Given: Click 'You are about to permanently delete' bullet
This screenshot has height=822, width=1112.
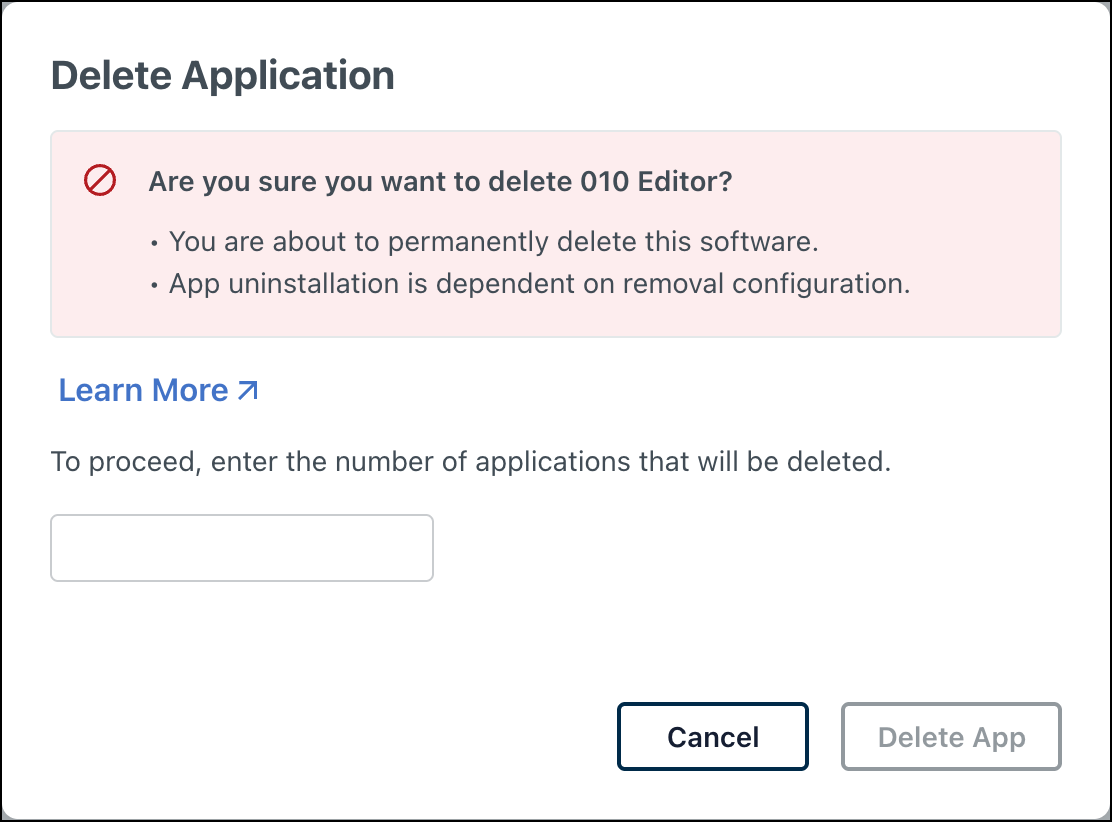Looking at the screenshot, I should 494,242.
